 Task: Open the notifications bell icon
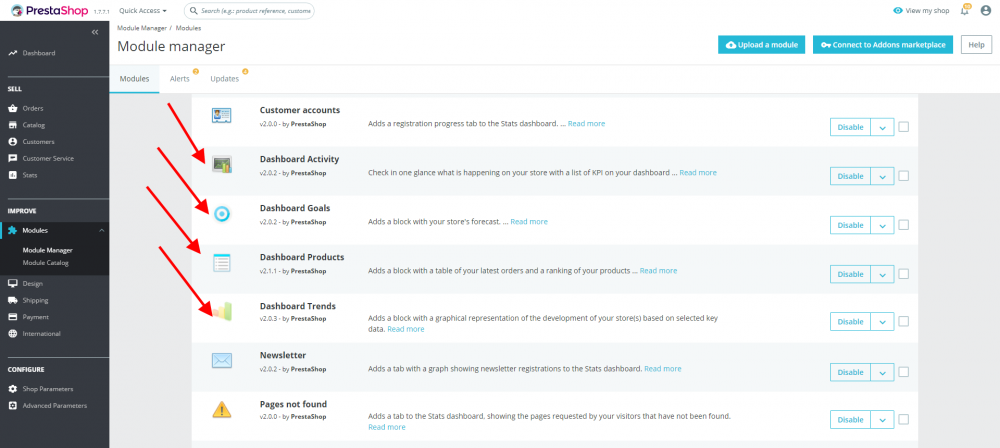pyautogui.click(x=964, y=10)
